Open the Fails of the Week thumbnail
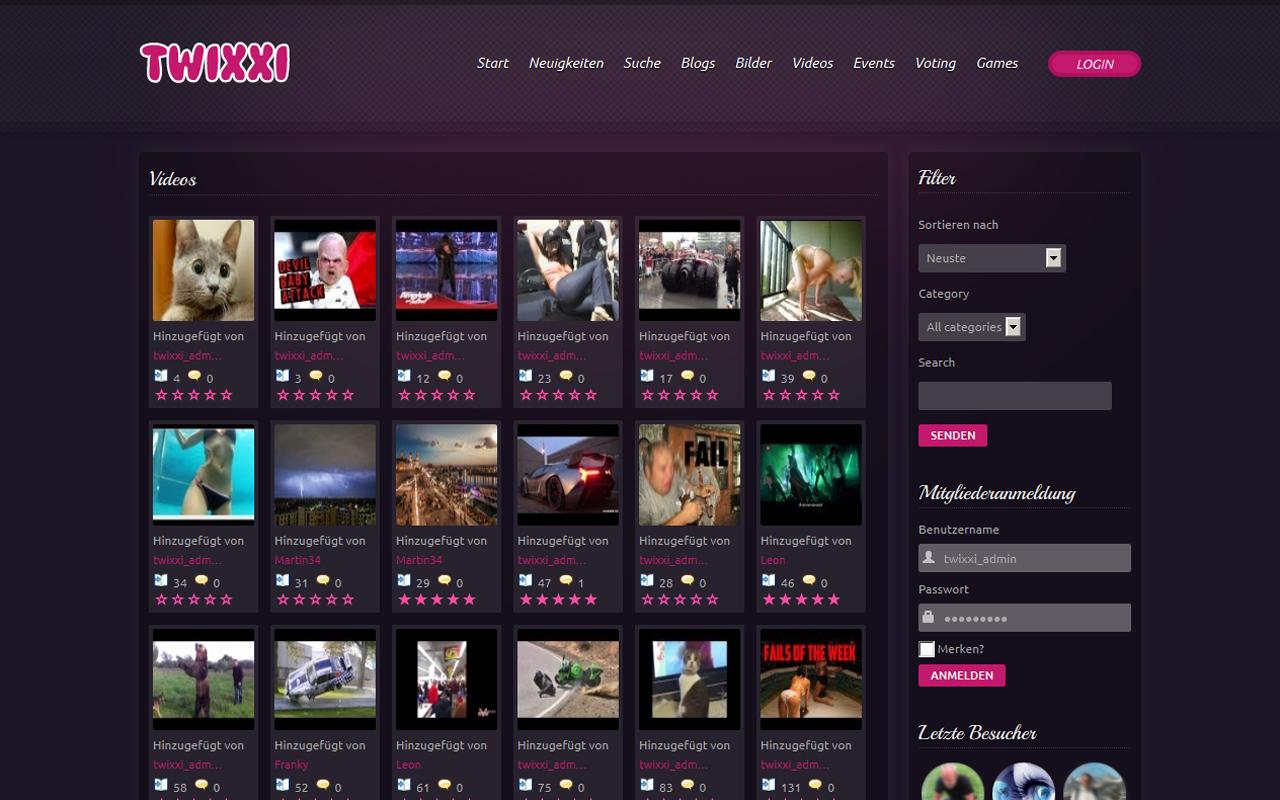This screenshot has height=800, width=1280. (x=811, y=680)
